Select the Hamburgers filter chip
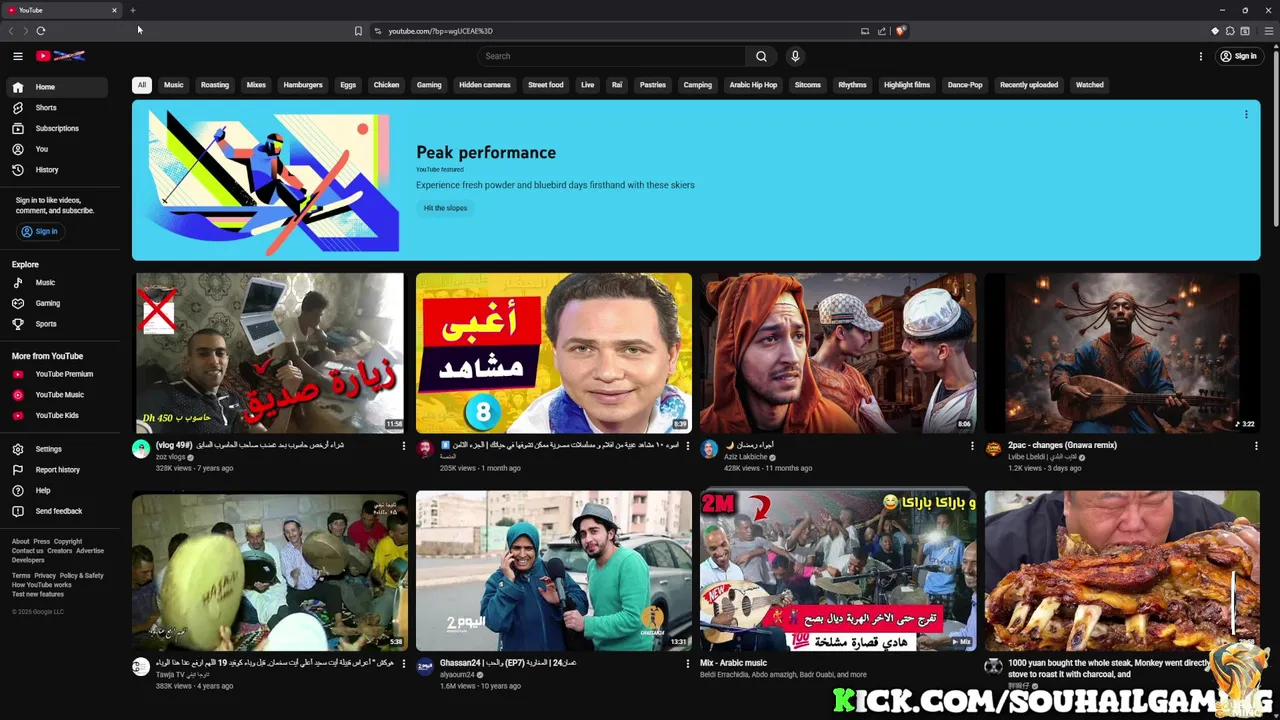The width and height of the screenshot is (1280, 720). click(x=303, y=85)
